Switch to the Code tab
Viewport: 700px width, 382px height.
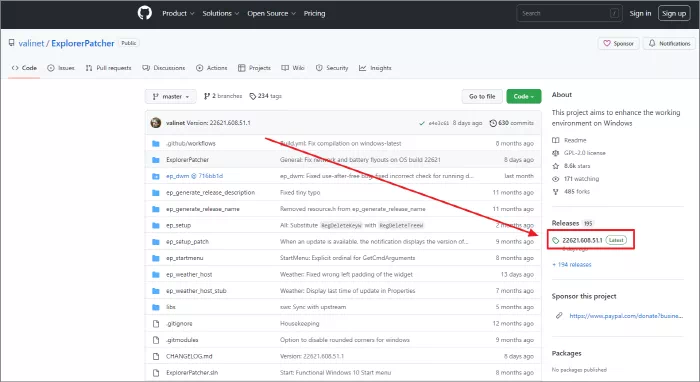[24, 68]
